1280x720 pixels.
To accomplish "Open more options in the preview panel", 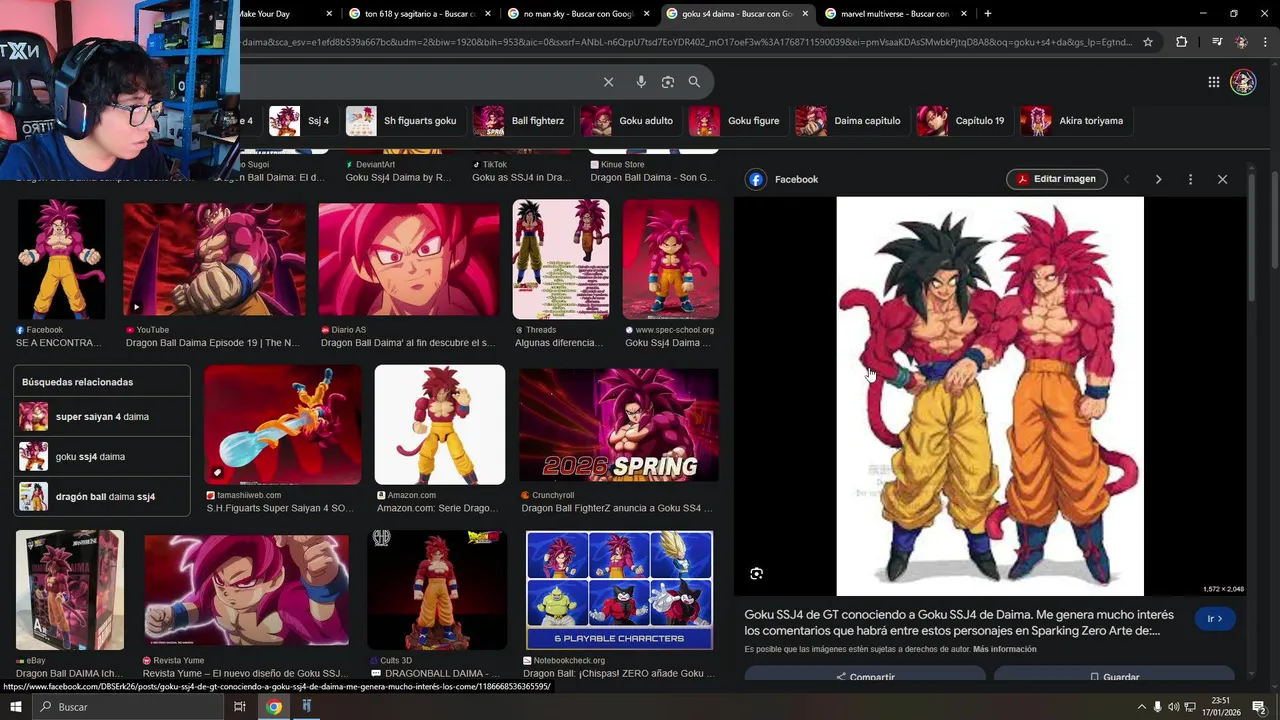I will [1190, 179].
